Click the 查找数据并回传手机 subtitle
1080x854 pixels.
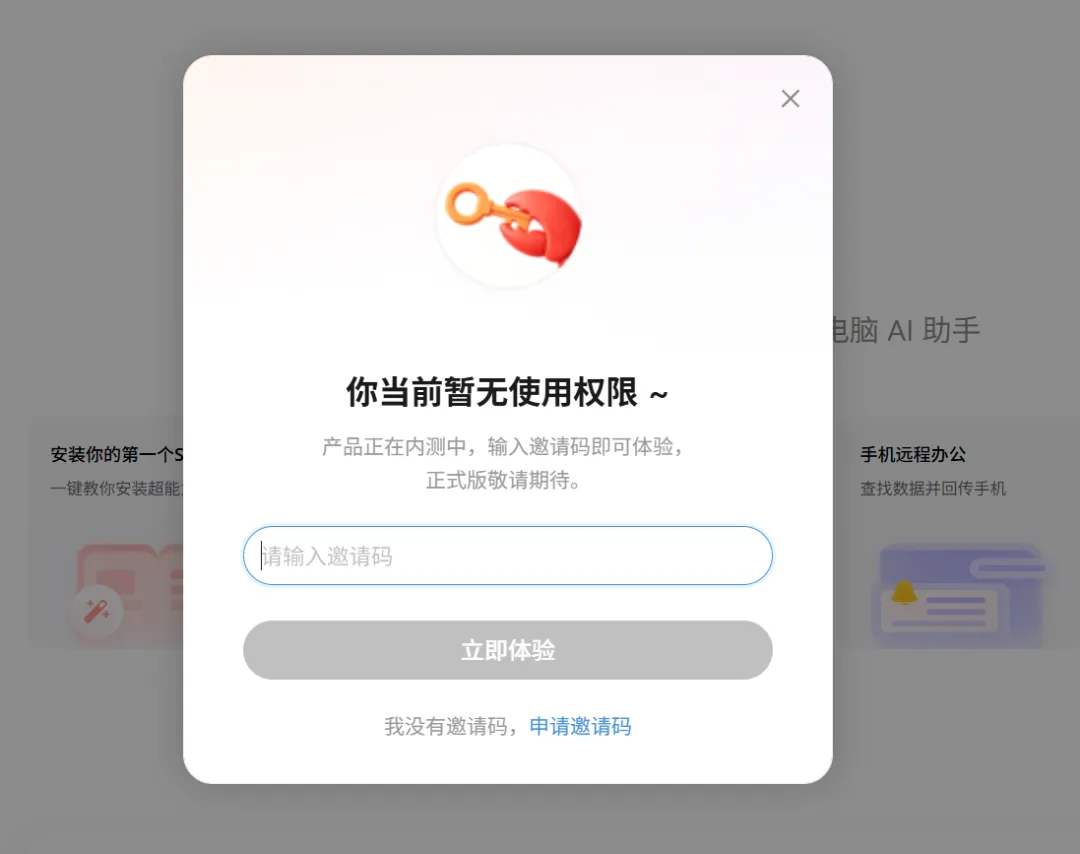point(933,488)
